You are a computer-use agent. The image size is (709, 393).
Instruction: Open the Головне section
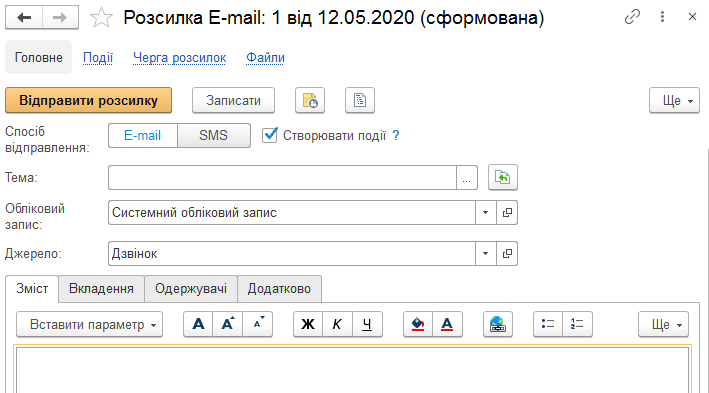38,57
